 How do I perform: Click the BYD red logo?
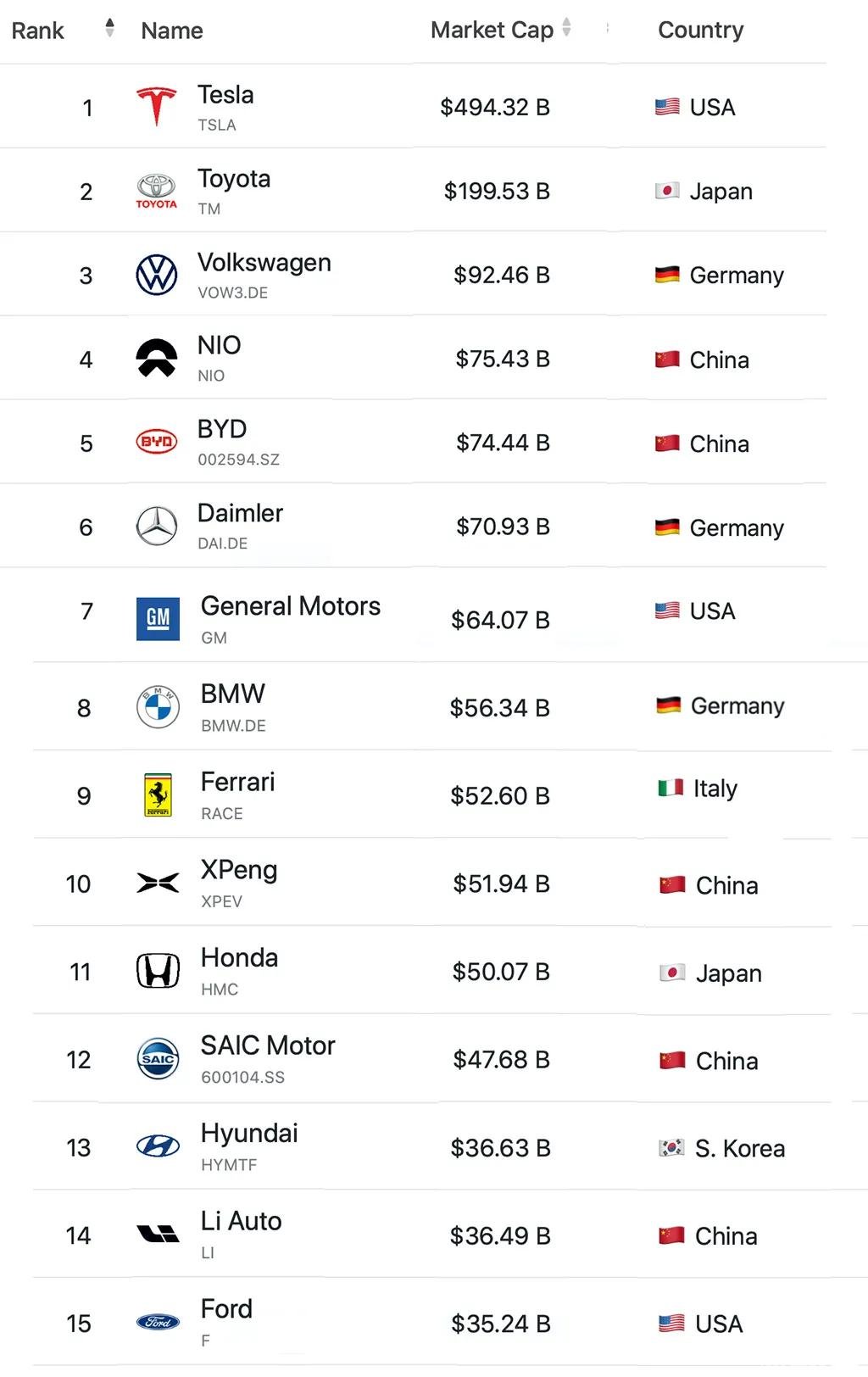tap(157, 442)
